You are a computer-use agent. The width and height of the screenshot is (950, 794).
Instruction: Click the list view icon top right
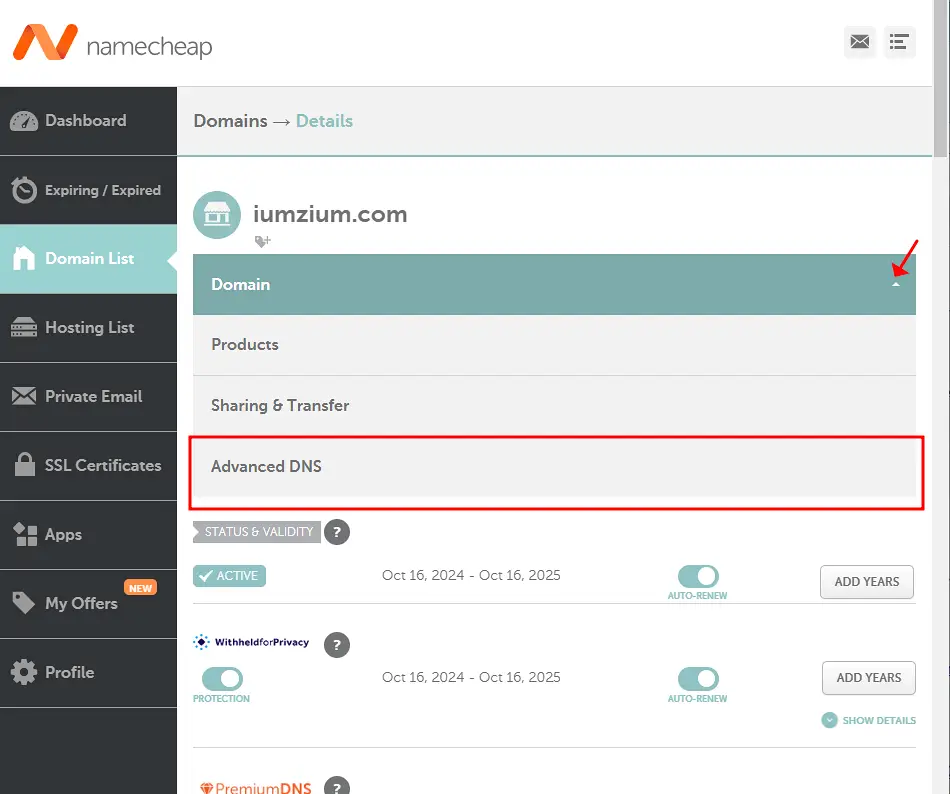coord(899,42)
